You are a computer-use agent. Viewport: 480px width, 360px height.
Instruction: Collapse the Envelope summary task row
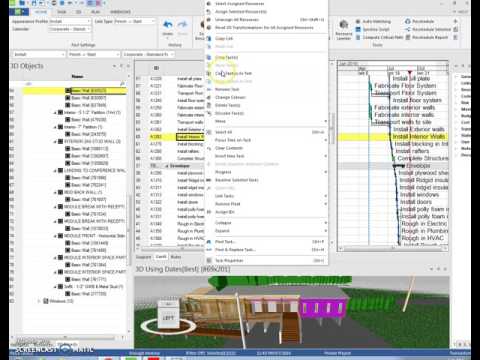167,166
